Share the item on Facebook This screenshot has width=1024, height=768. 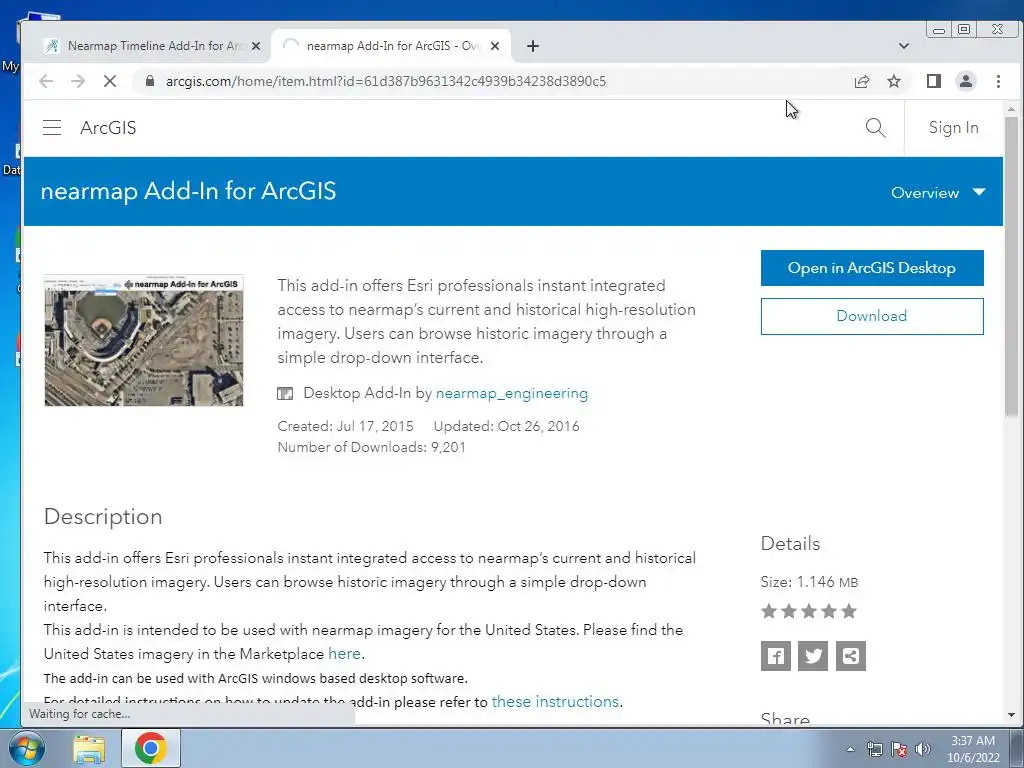tap(776, 656)
